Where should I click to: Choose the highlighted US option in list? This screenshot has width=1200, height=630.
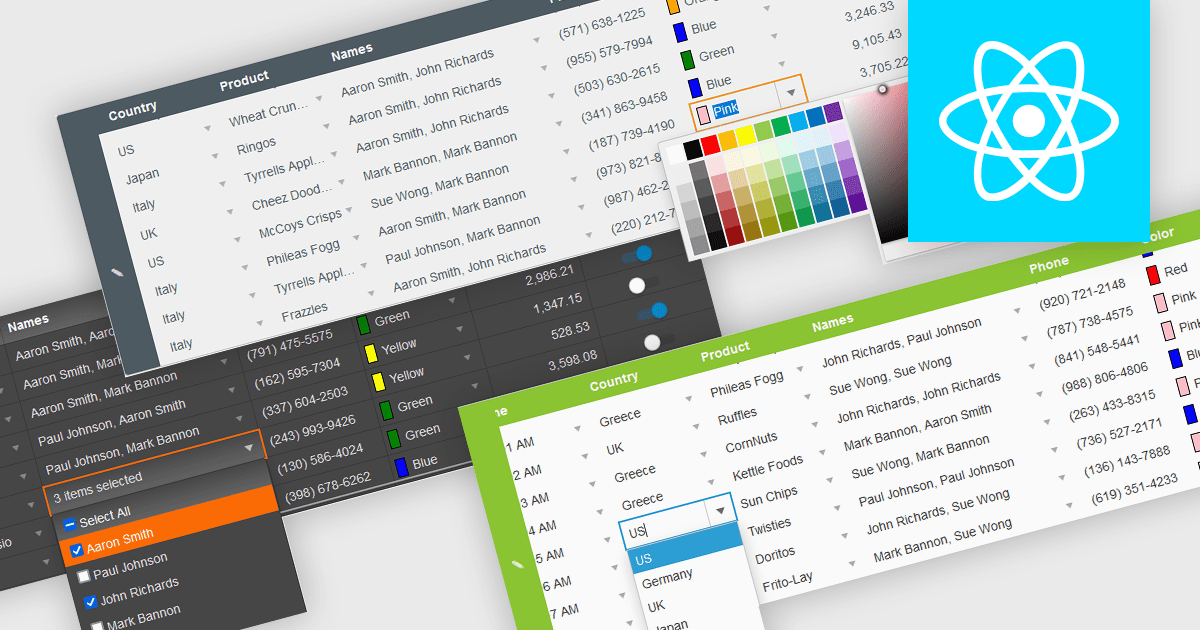(645, 559)
